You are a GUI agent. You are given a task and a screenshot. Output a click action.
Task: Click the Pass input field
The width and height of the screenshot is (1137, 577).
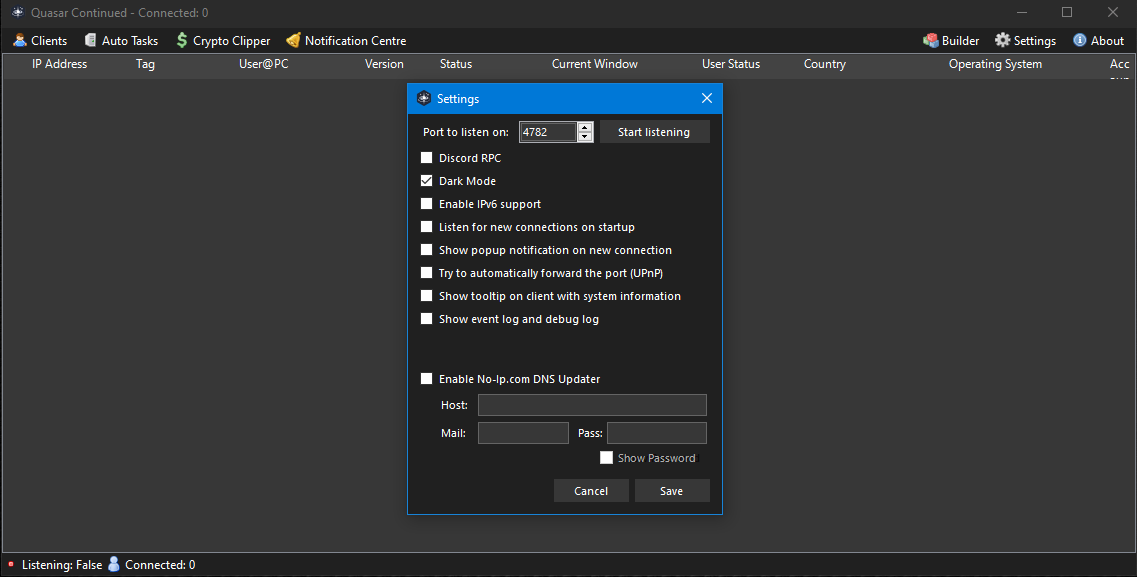656,433
